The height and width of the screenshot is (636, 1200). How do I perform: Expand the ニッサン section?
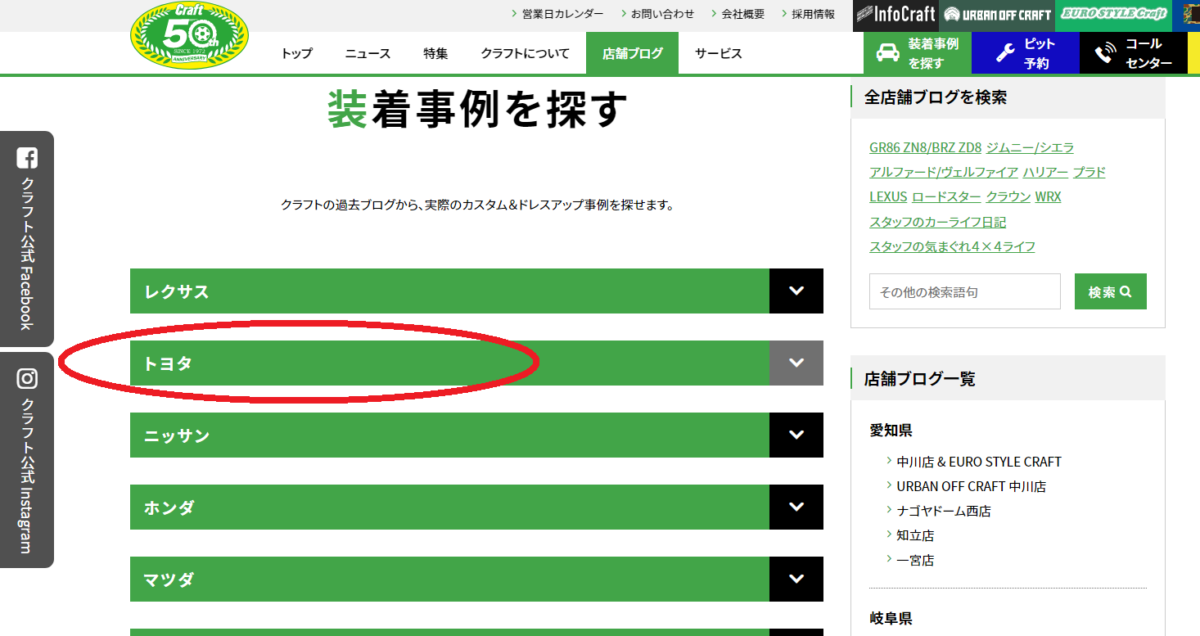coord(796,435)
